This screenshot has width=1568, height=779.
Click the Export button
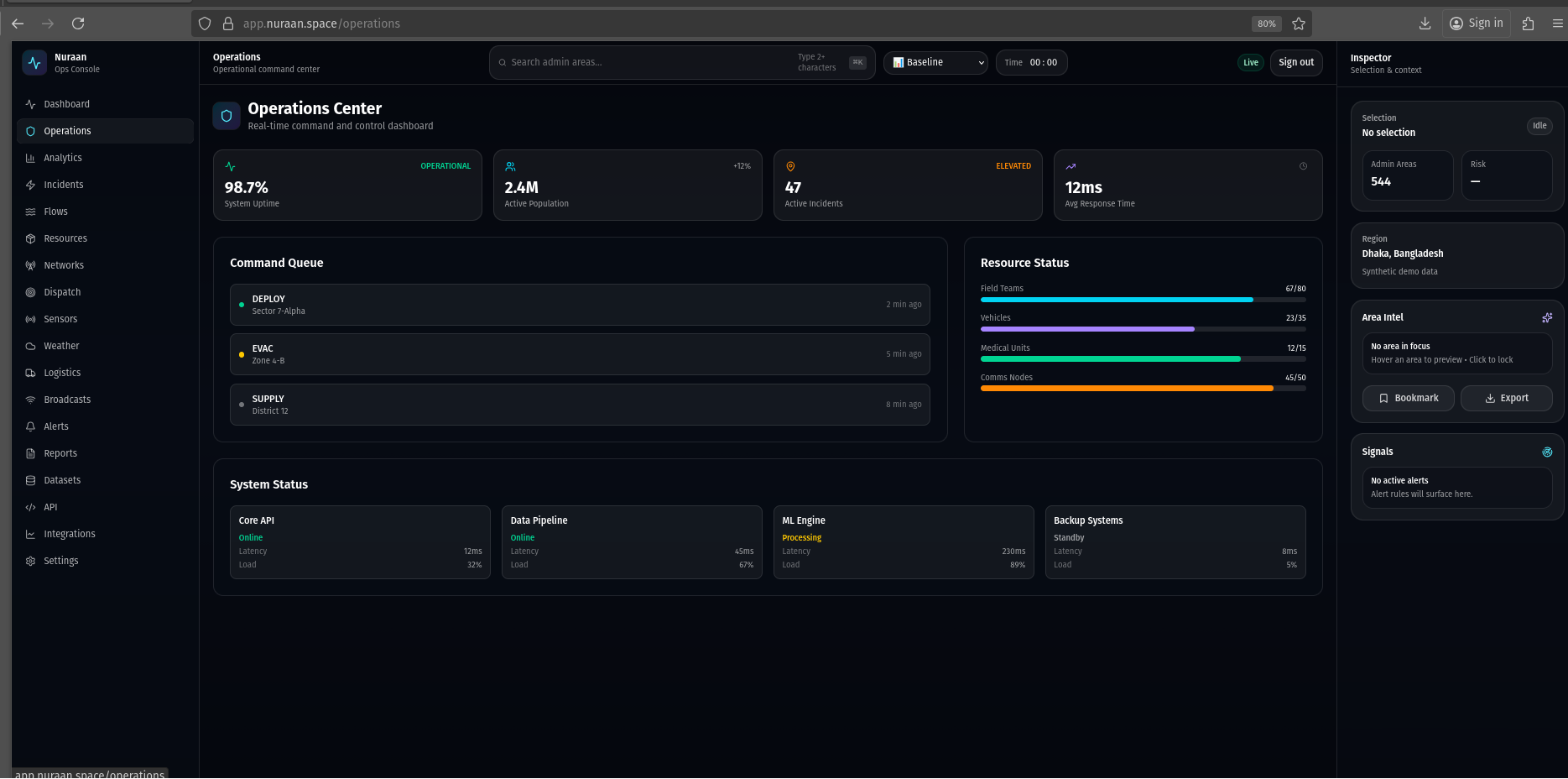coord(1506,398)
